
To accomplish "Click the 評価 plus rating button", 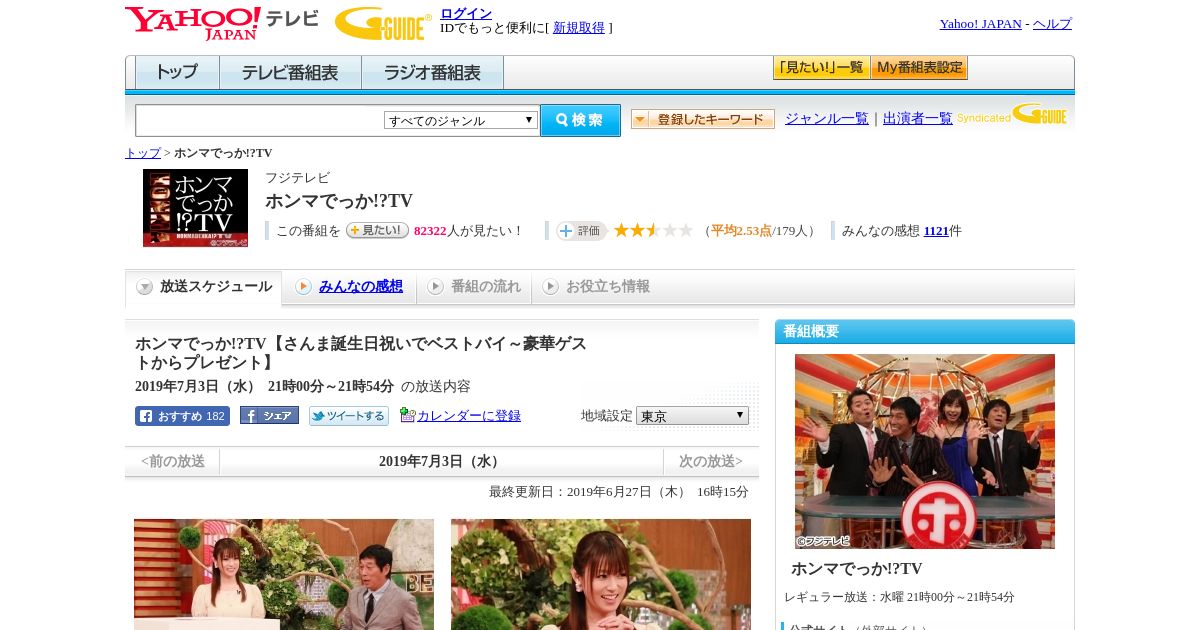I will (x=582, y=231).
